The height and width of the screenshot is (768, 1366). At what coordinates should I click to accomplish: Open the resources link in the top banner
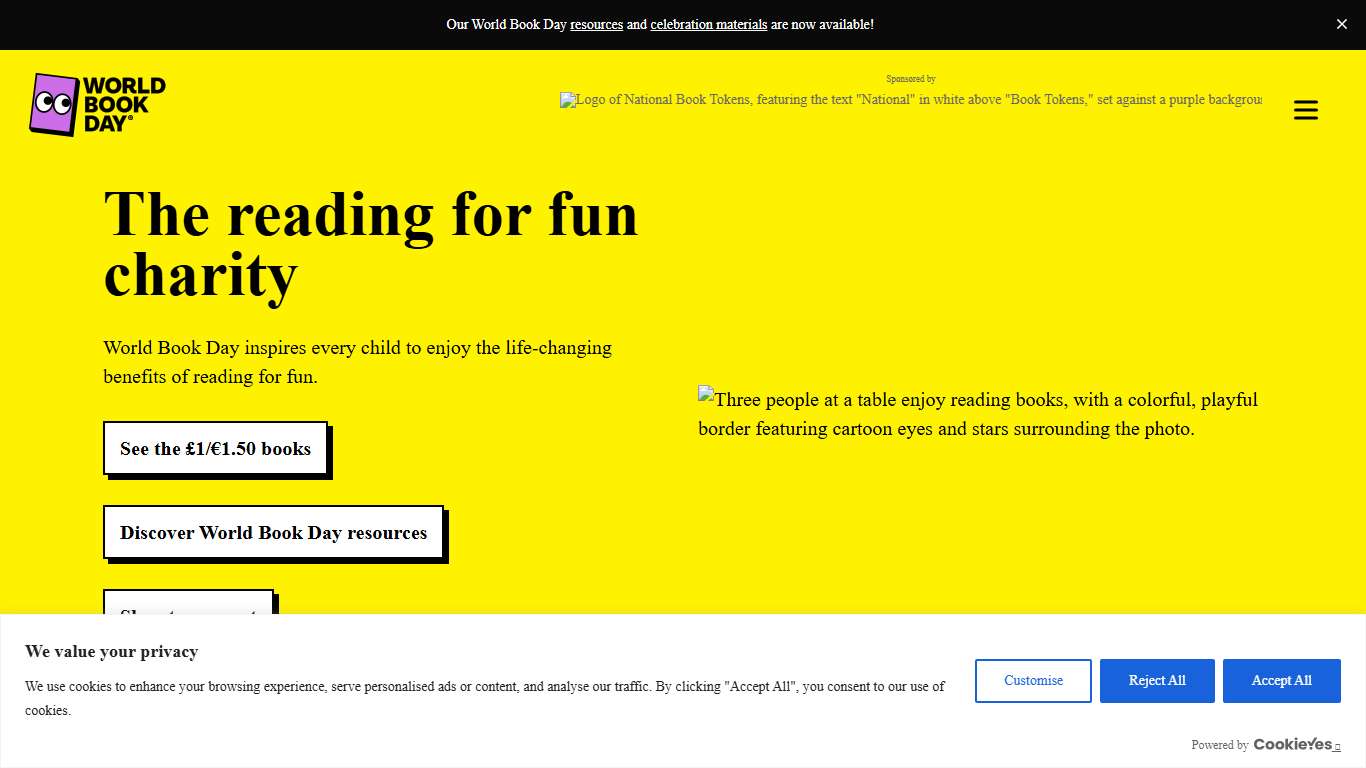tap(596, 24)
